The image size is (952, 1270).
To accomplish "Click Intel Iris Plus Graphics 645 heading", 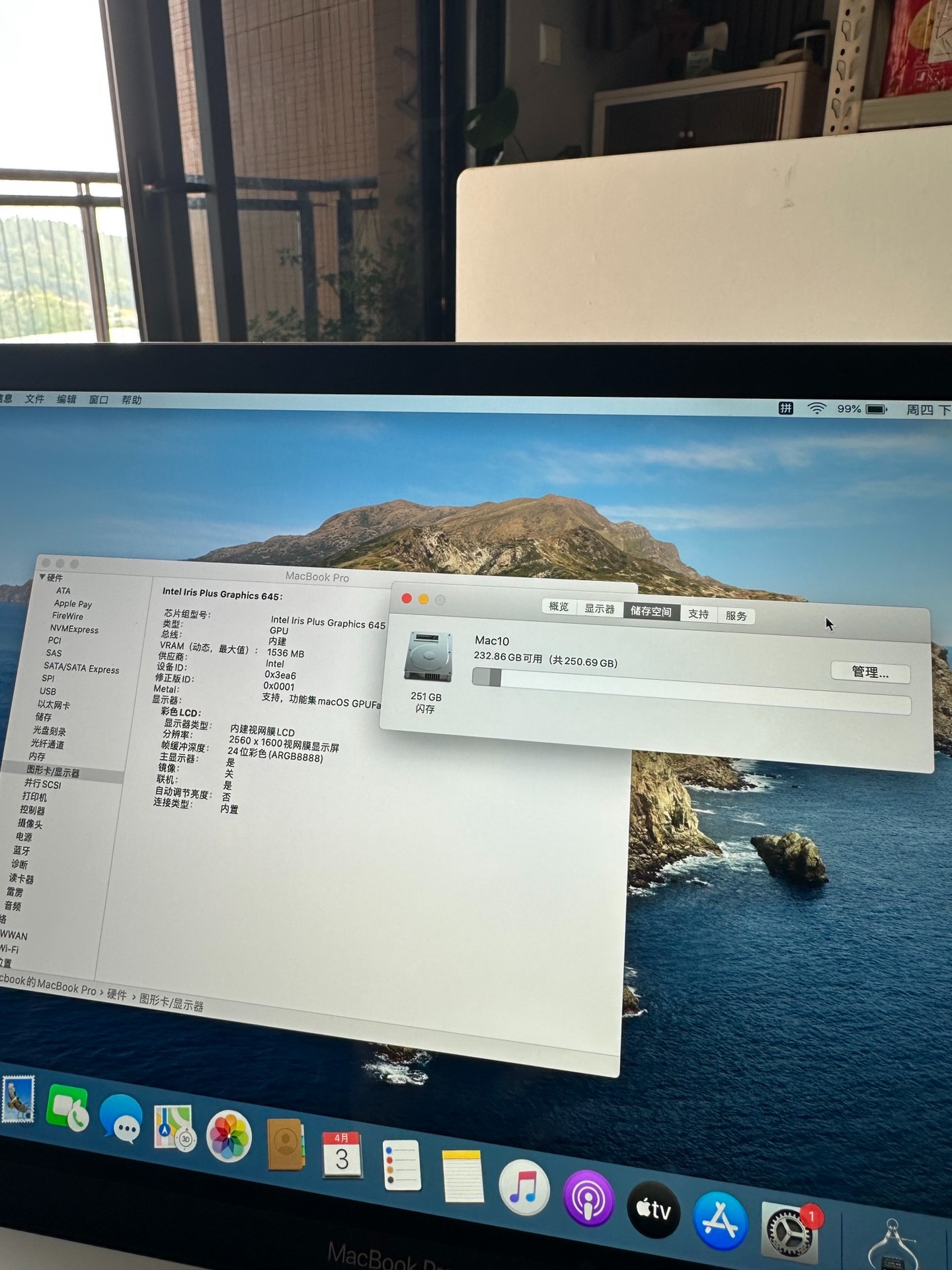I will click(x=222, y=594).
